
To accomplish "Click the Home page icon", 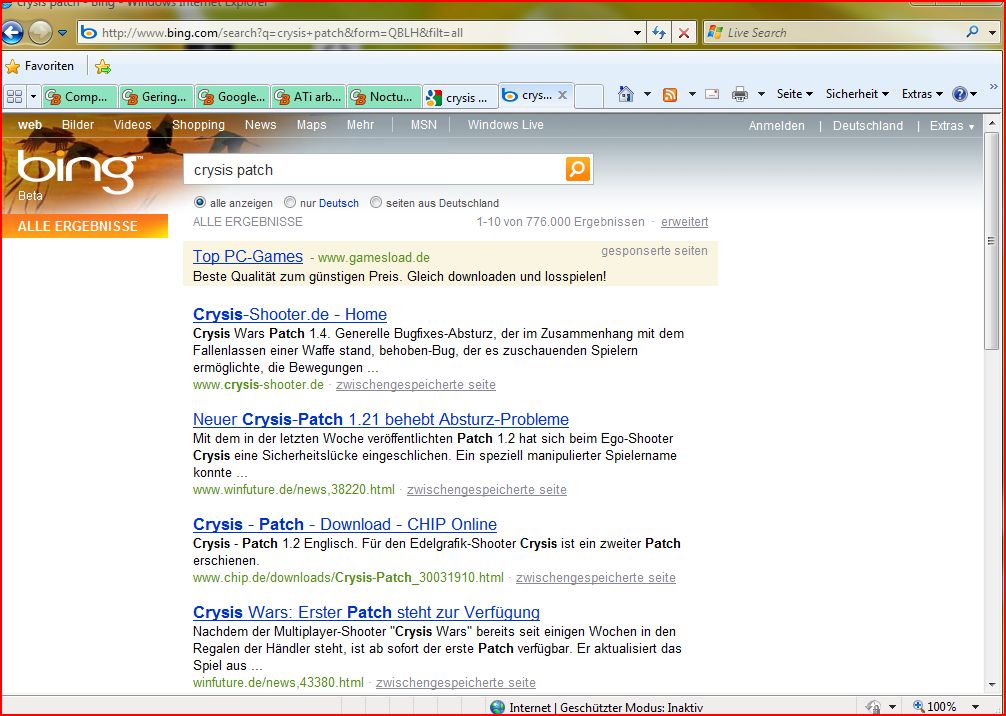I will tap(626, 94).
